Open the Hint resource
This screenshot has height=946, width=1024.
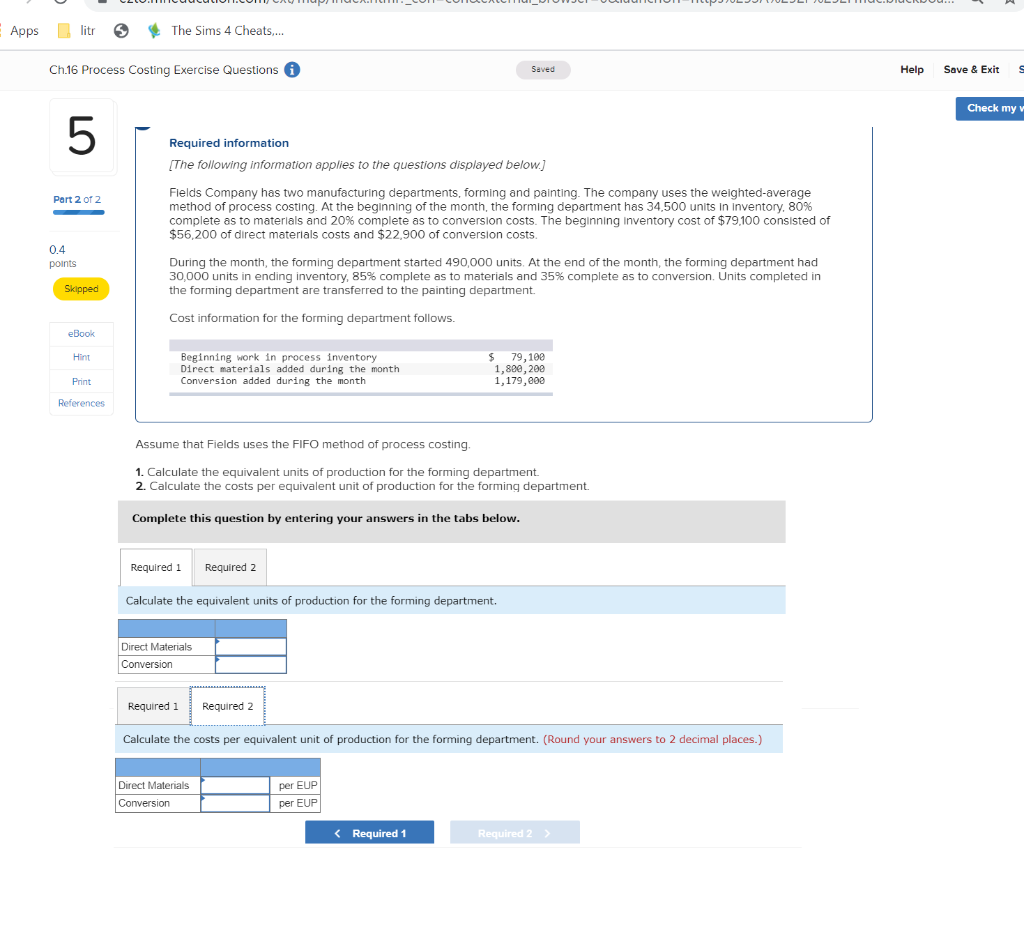81,357
